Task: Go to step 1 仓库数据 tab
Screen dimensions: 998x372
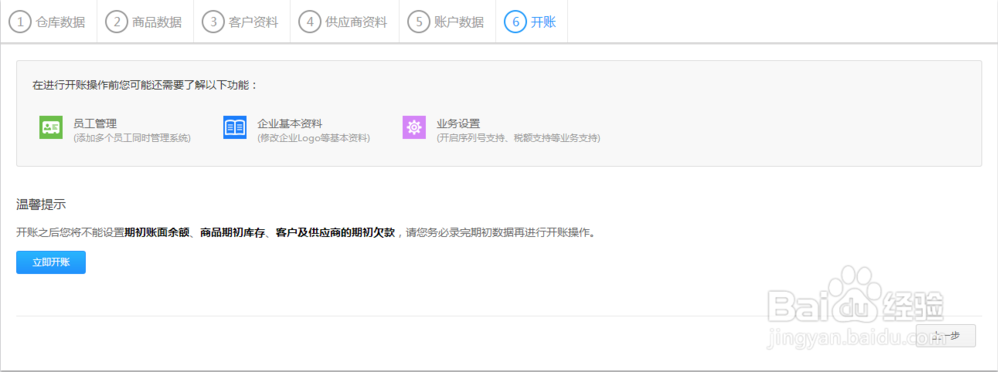Action: coord(48,22)
